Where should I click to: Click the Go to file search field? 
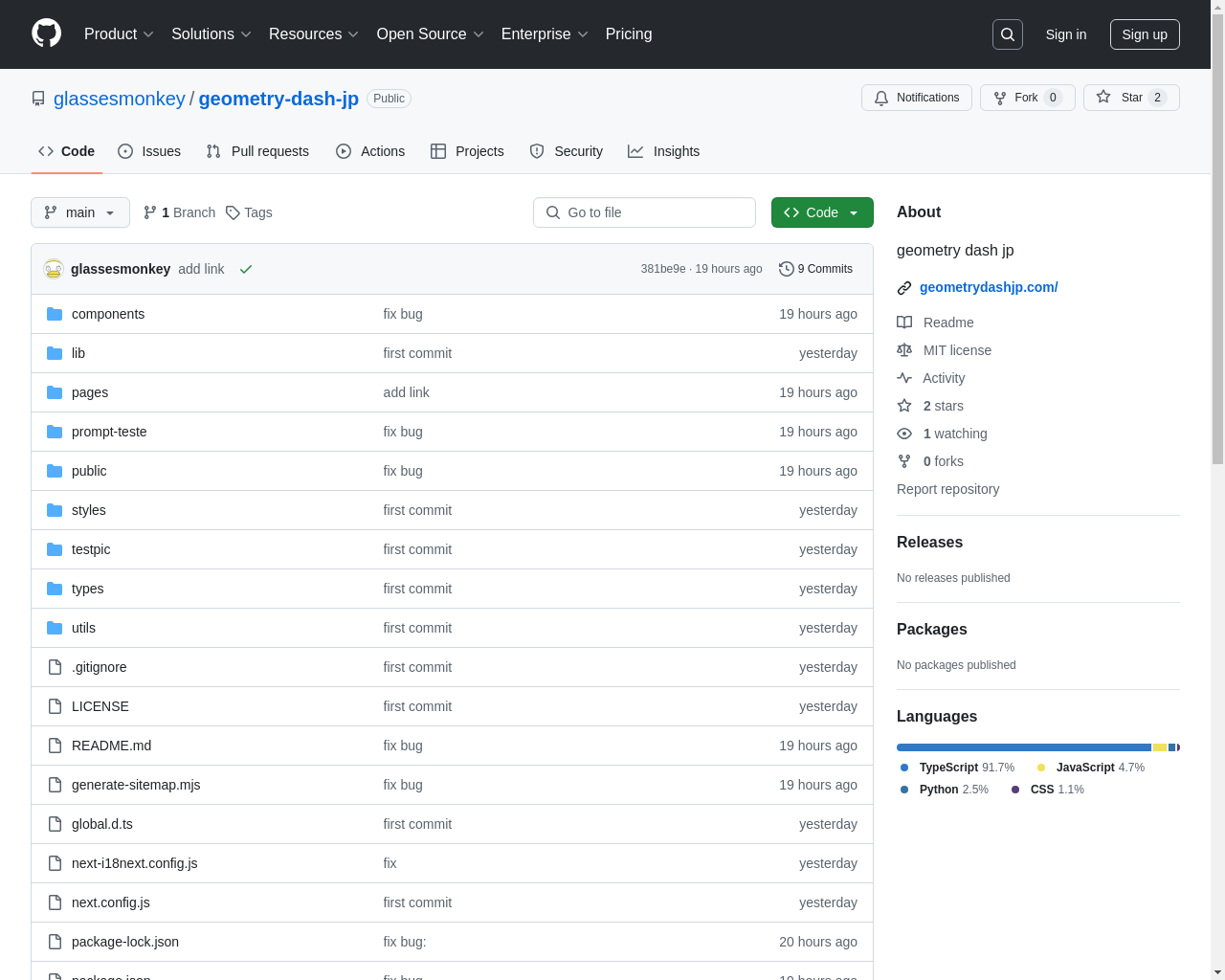644,212
